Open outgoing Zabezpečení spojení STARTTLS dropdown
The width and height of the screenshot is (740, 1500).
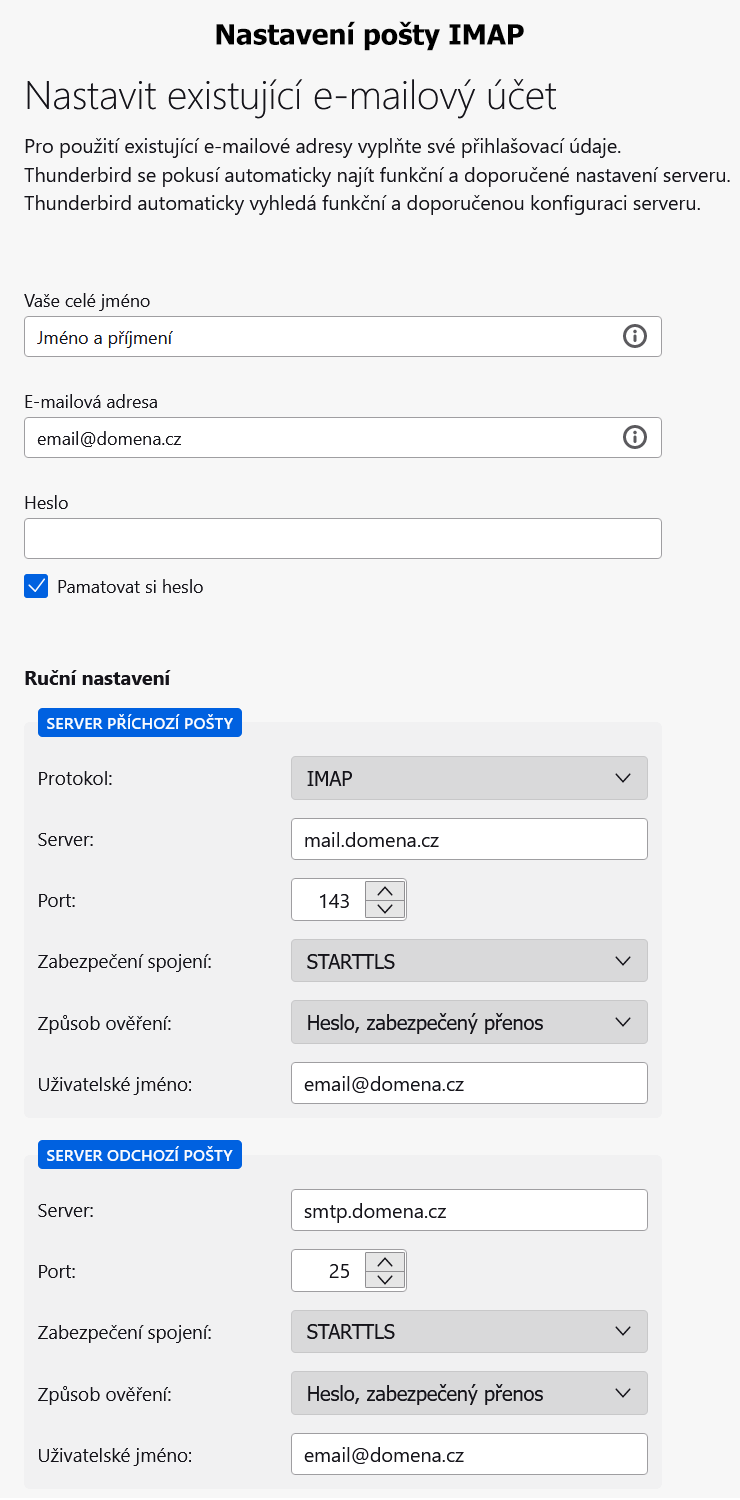coord(469,1332)
